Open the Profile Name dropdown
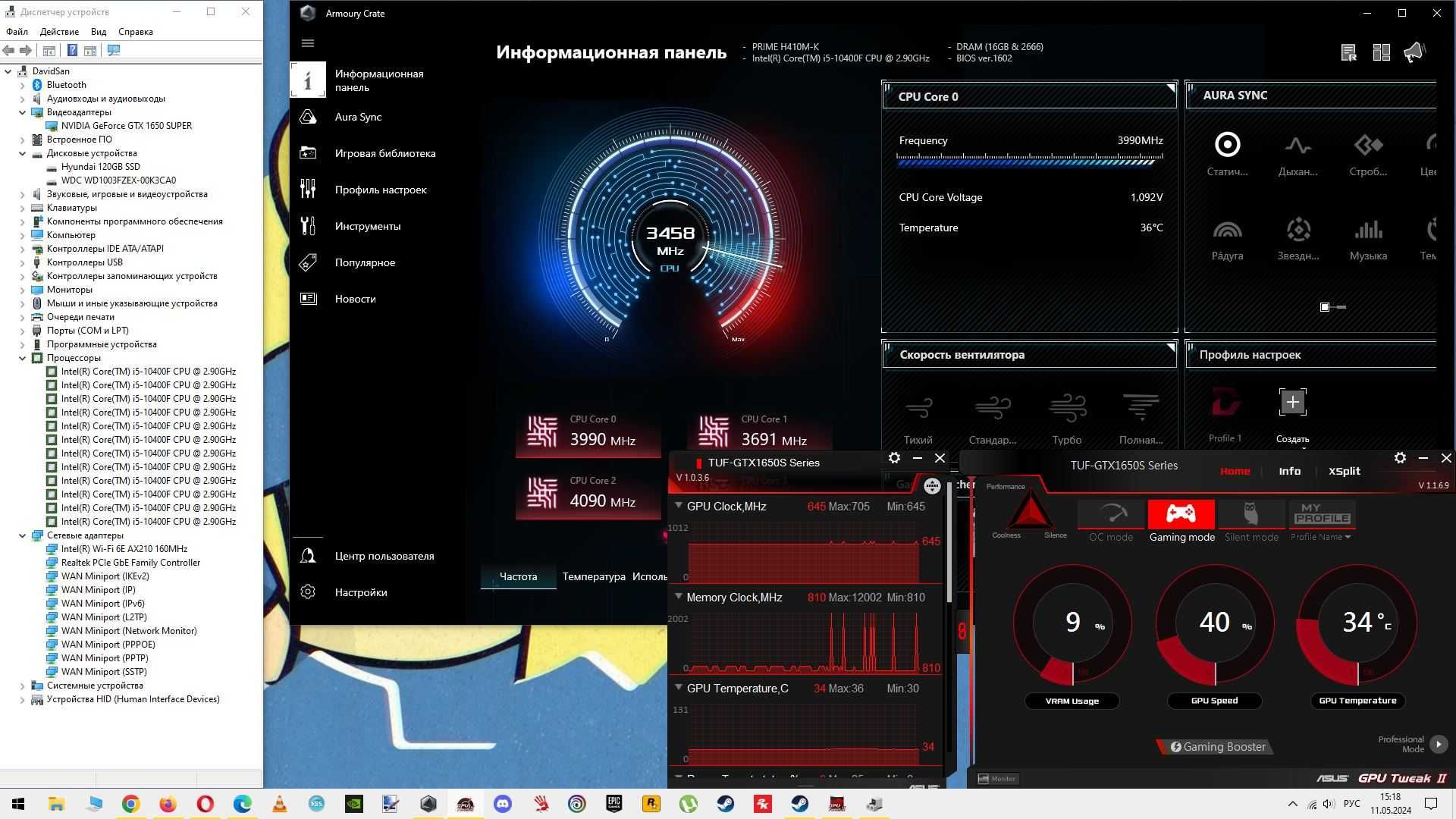Image resolution: width=1456 pixels, height=819 pixels. (x=1321, y=537)
